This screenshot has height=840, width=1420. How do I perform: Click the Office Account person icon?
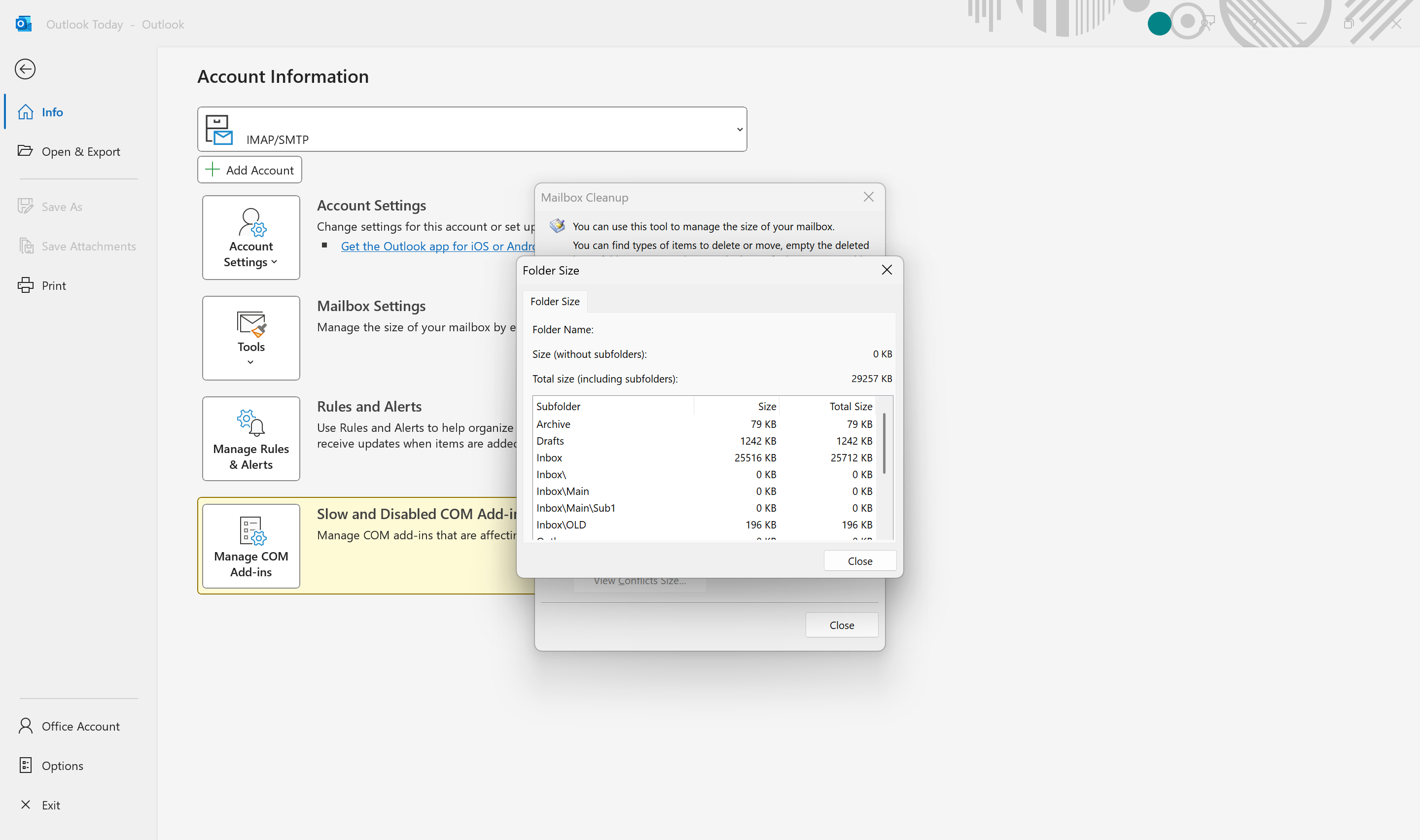[x=26, y=726]
